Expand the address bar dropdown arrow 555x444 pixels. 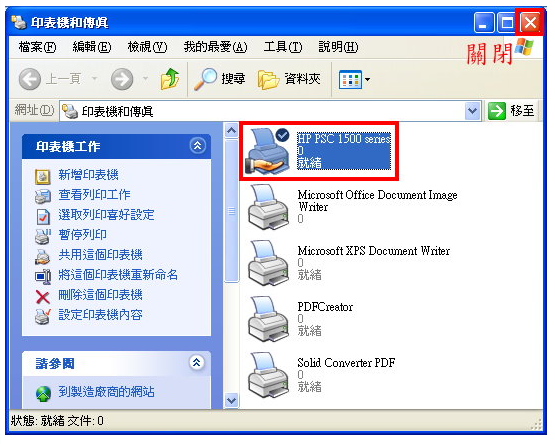[x=473, y=111]
